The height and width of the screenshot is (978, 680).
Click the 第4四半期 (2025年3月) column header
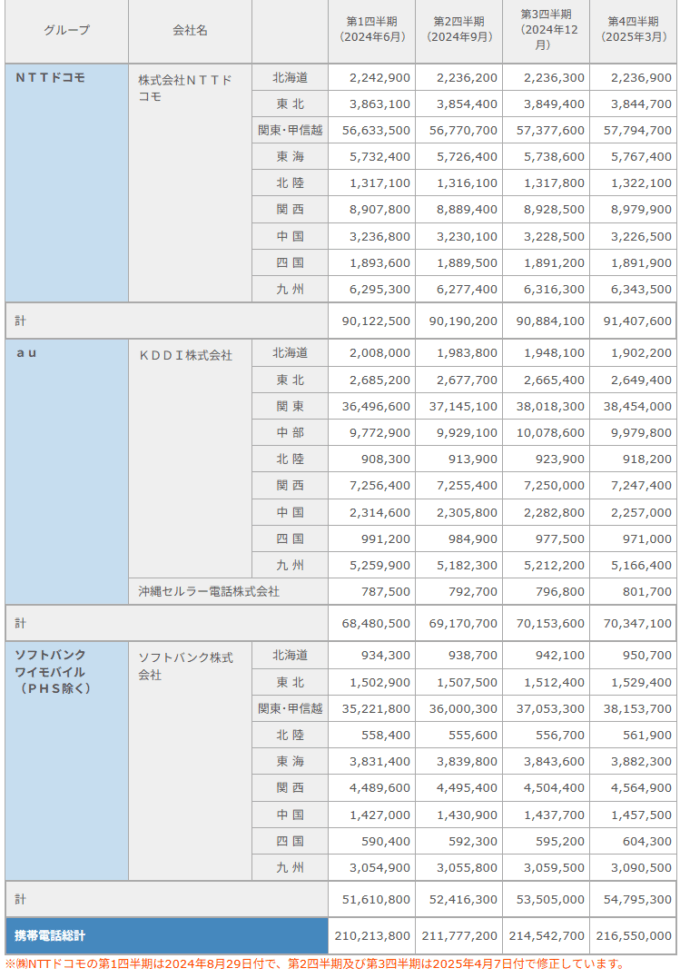[633, 30]
